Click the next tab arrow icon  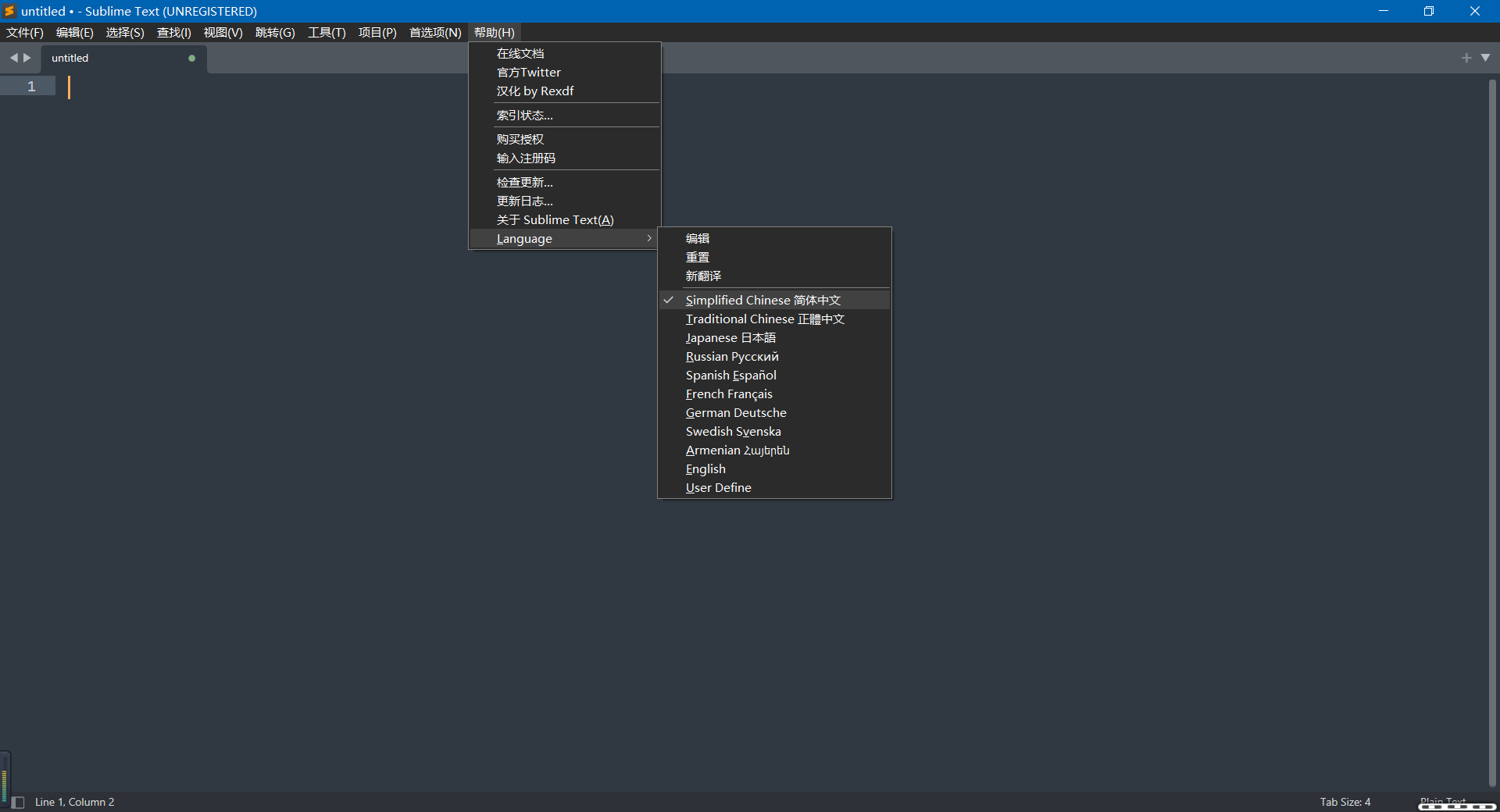(27, 58)
